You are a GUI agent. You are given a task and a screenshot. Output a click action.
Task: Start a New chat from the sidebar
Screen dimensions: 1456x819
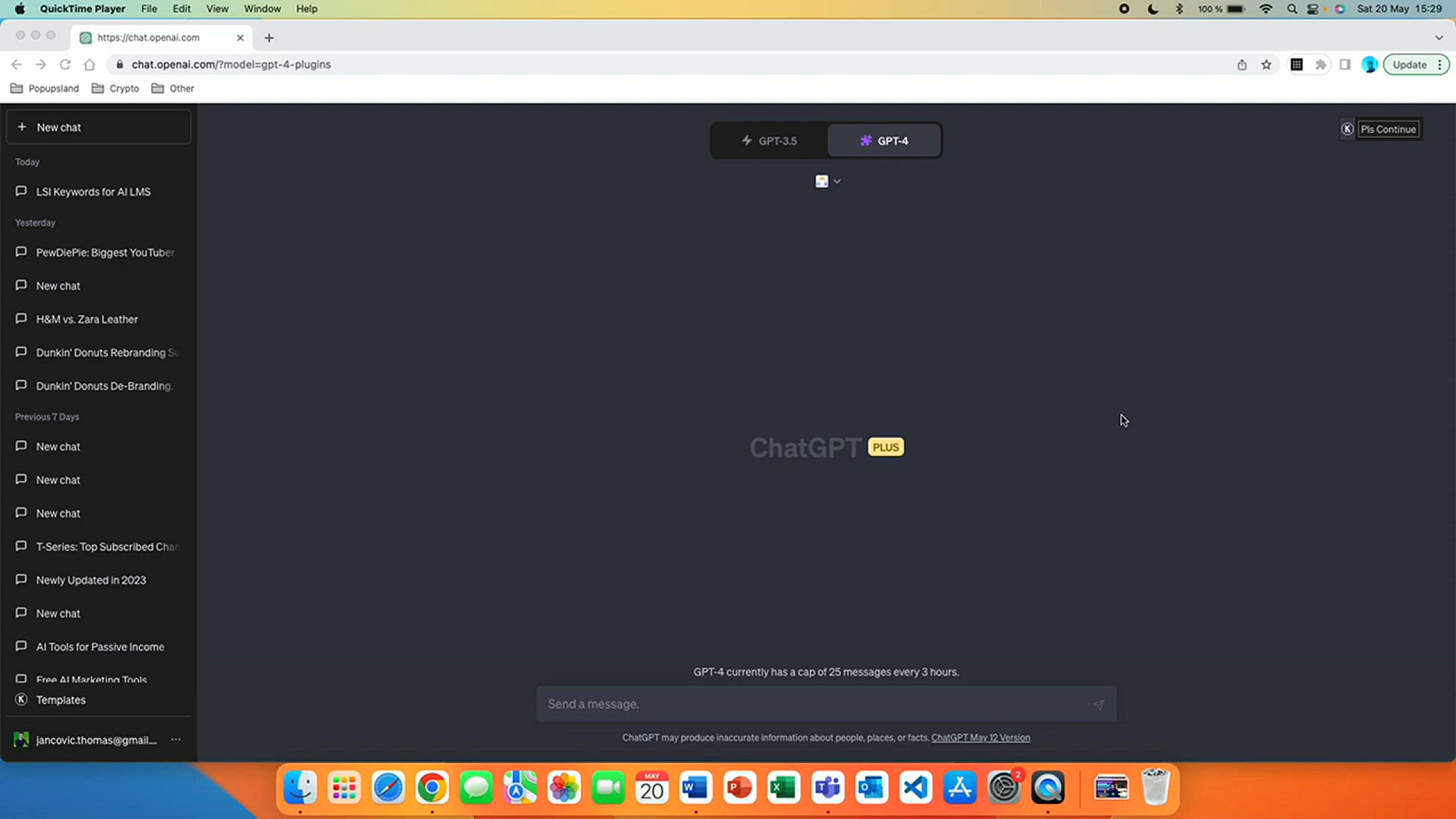point(99,127)
